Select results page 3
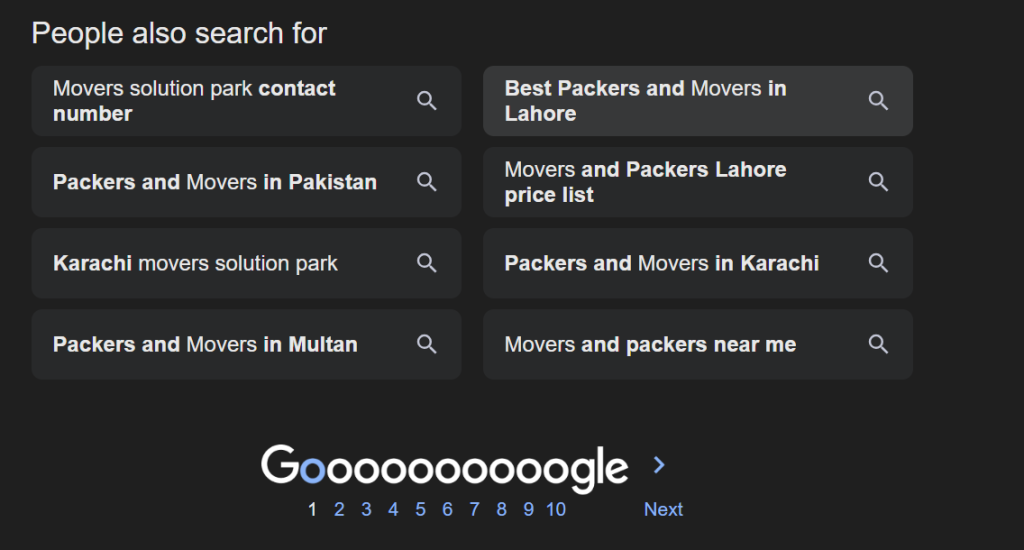The image size is (1024, 550). click(366, 510)
